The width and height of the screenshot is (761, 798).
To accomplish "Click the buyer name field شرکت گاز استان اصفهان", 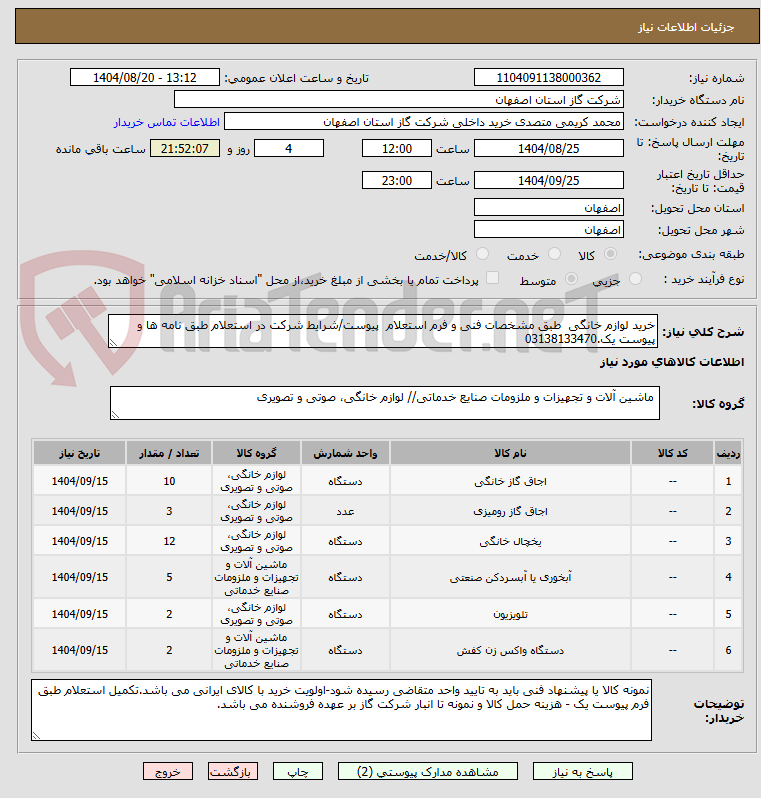I will point(399,99).
